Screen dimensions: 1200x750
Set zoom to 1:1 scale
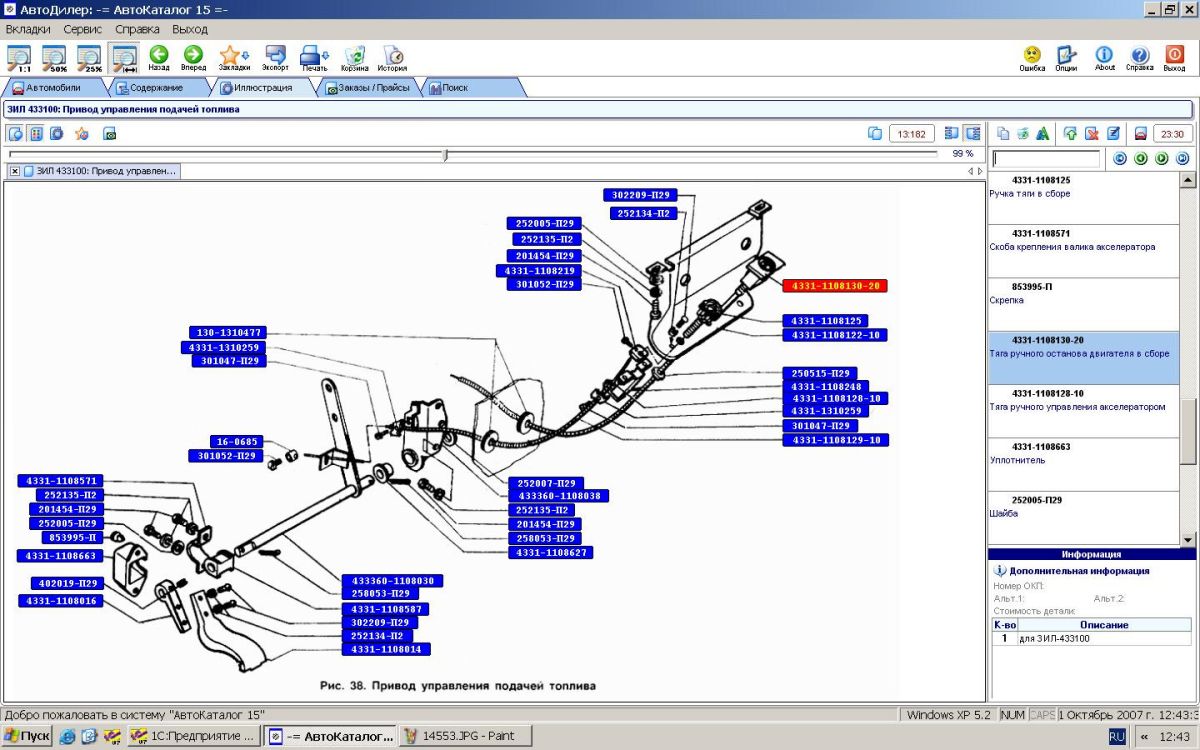[18, 58]
